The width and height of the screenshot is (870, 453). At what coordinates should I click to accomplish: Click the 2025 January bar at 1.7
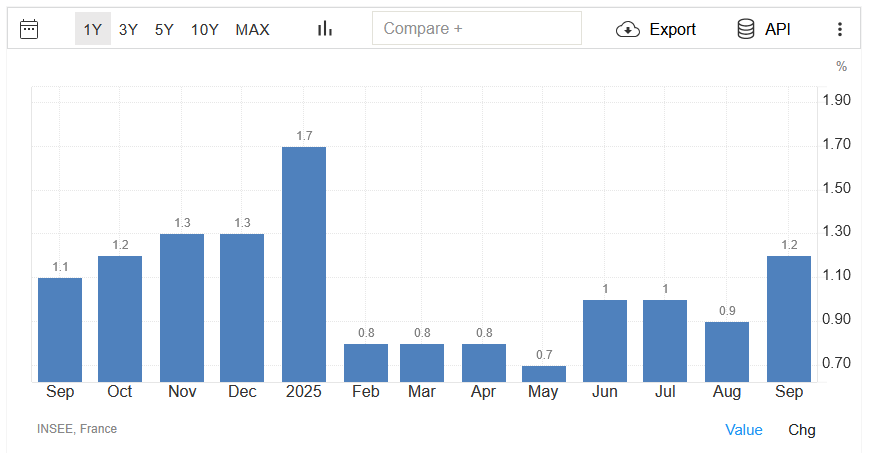tap(304, 264)
